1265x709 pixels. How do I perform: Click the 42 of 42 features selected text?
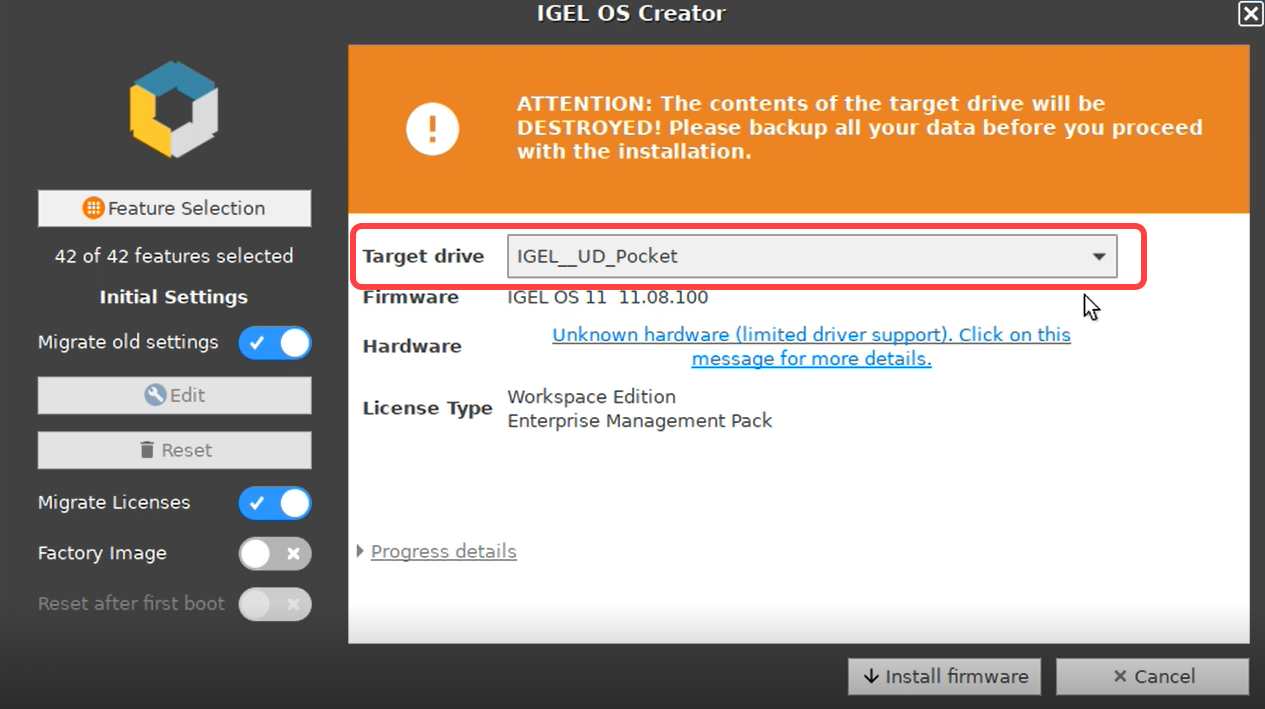coord(174,256)
